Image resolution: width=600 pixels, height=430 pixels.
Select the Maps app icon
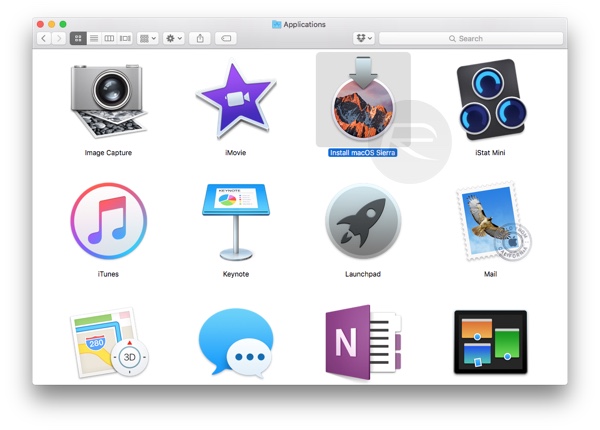coord(109,342)
